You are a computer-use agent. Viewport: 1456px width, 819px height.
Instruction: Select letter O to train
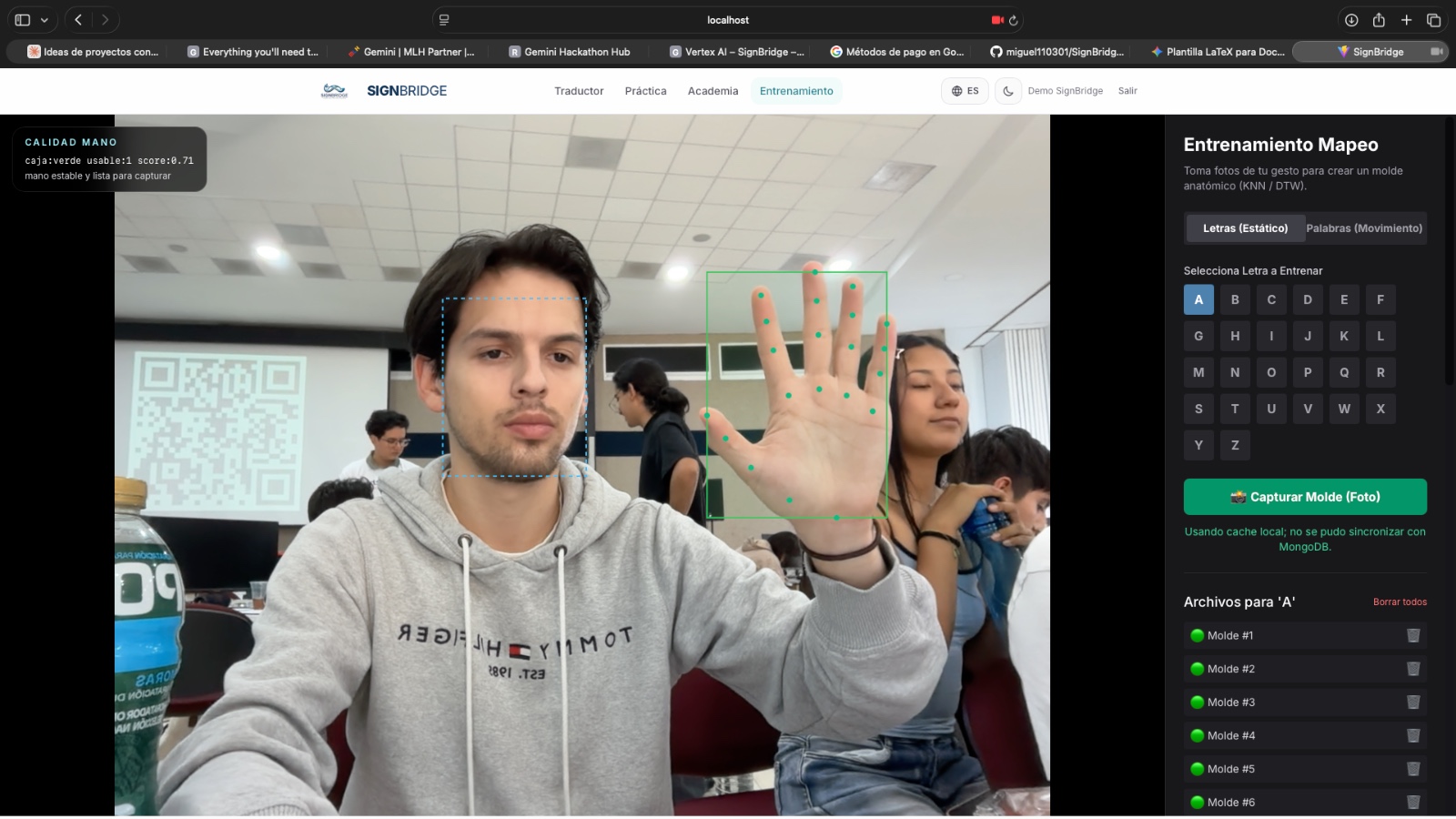click(x=1271, y=372)
